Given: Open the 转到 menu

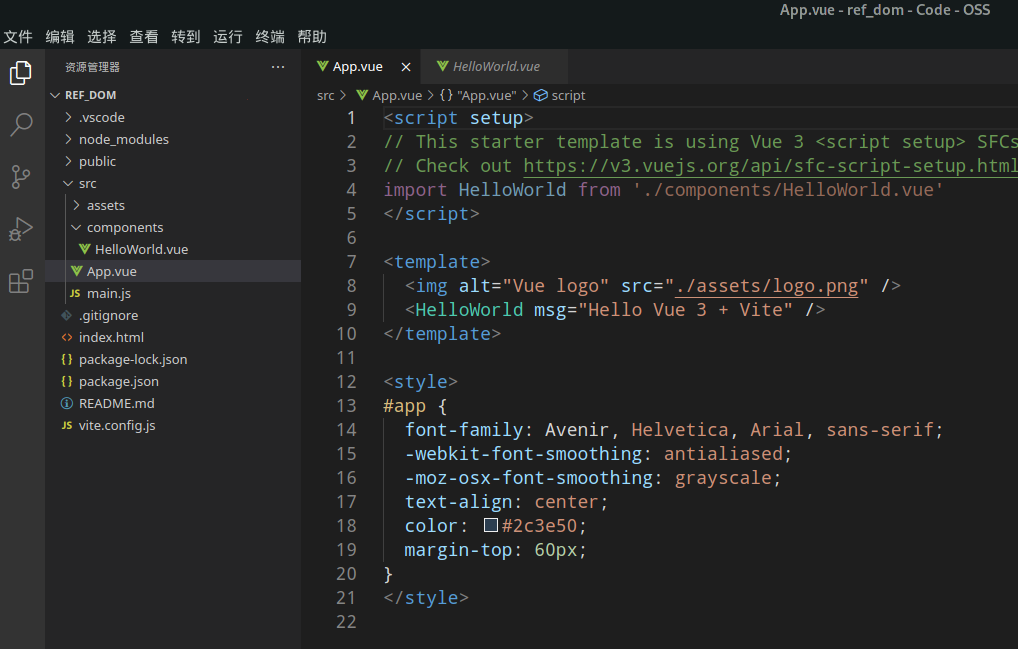Looking at the screenshot, I should coord(186,36).
